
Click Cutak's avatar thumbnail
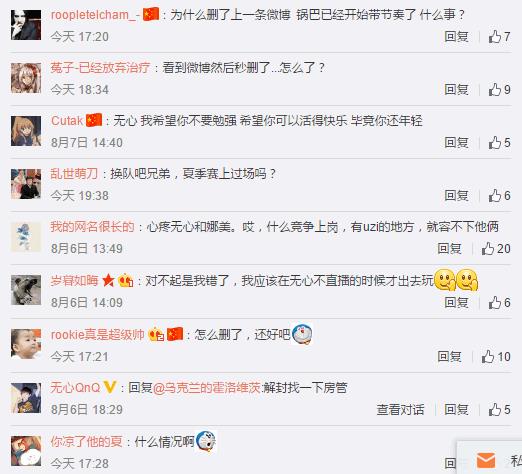click(x=26, y=131)
